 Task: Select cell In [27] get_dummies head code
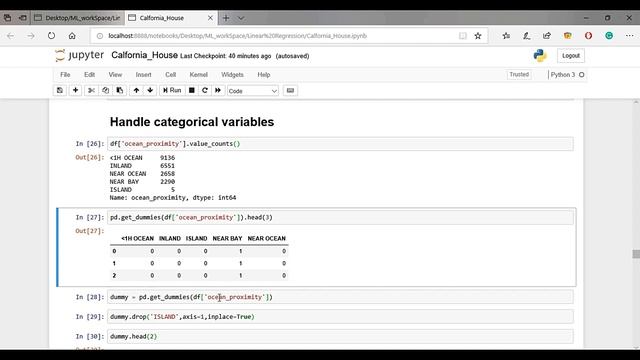(340, 217)
